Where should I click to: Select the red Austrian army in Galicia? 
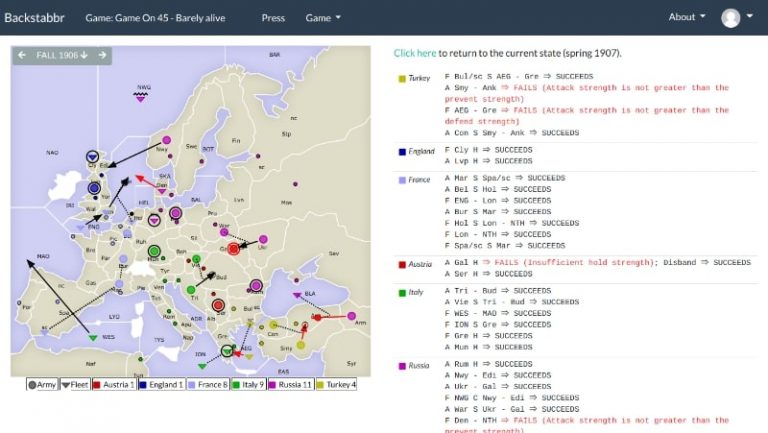(x=233, y=248)
